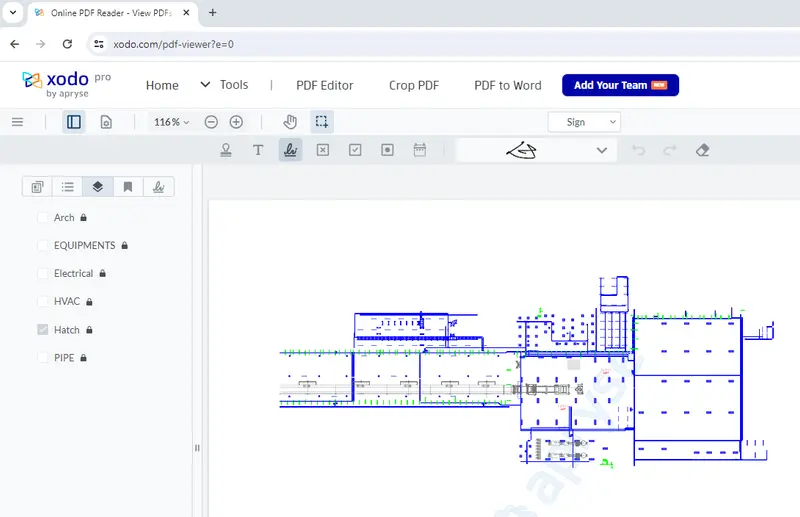This screenshot has height=517, width=800.
Task: Click the Add Your Team button
Action: [620, 85]
